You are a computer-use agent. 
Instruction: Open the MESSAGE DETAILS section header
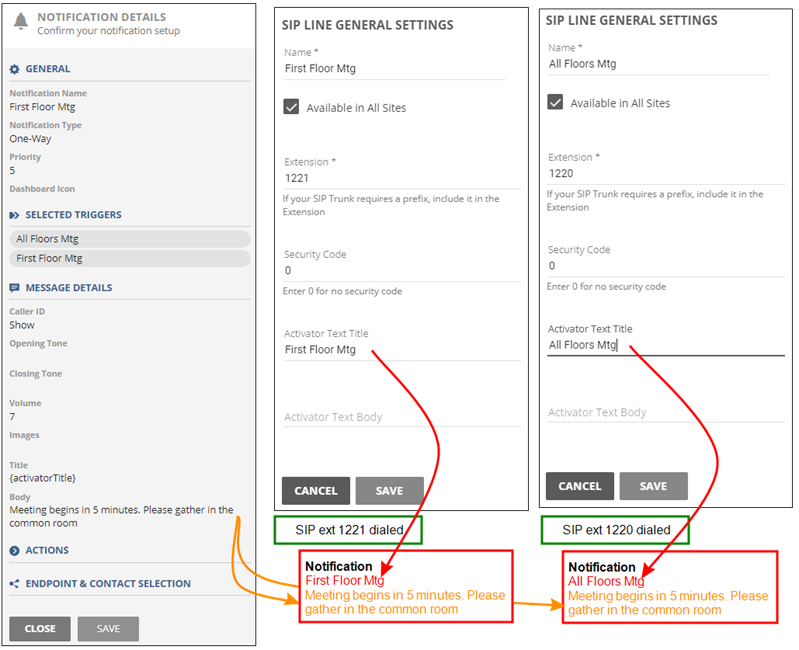click(x=69, y=288)
